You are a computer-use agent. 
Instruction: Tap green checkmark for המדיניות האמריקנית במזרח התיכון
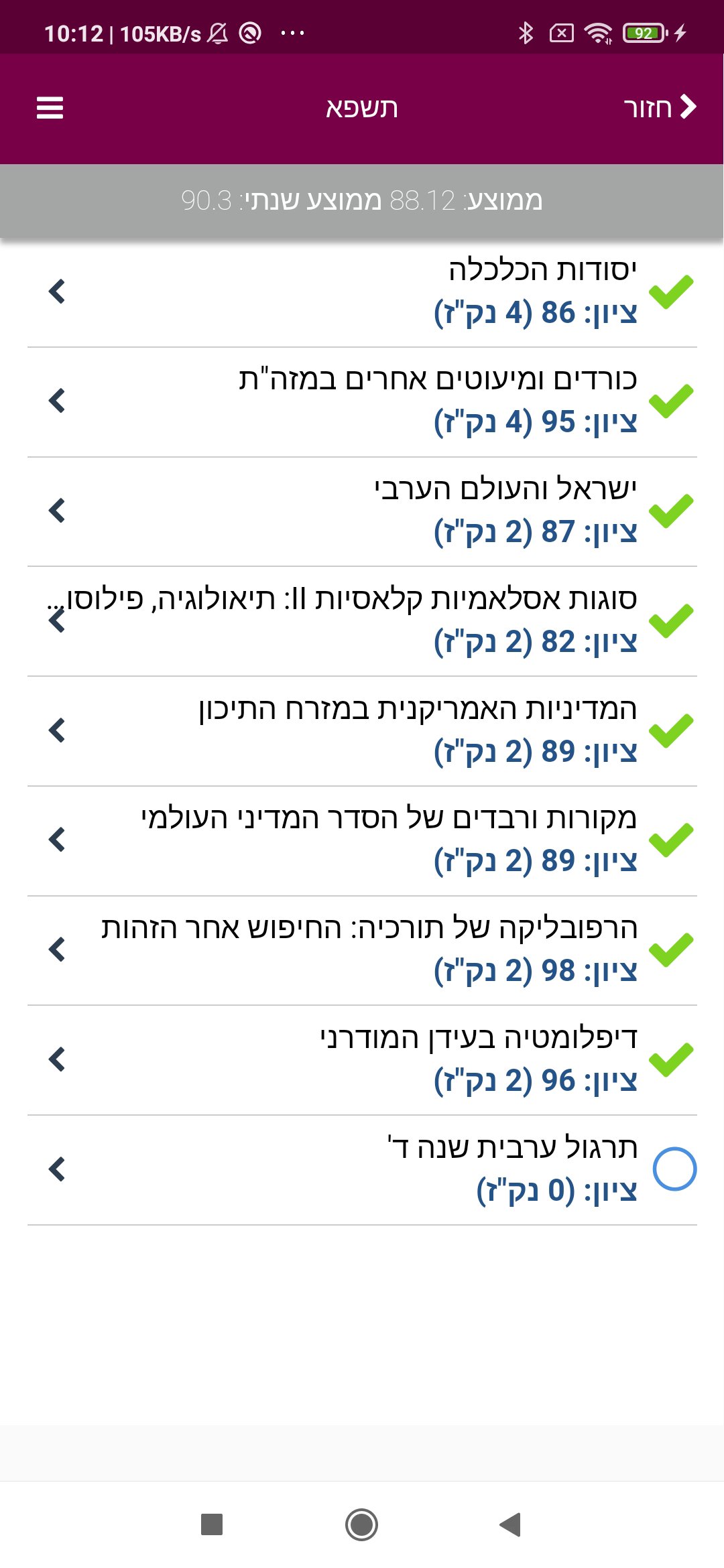click(x=671, y=730)
